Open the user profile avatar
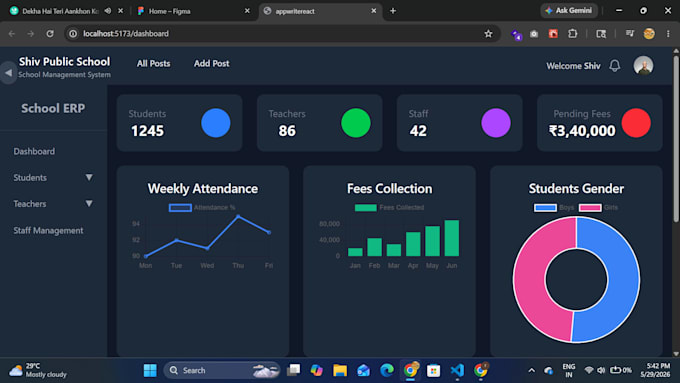The width and height of the screenshot is (680, 383). [x=643, y=66]
